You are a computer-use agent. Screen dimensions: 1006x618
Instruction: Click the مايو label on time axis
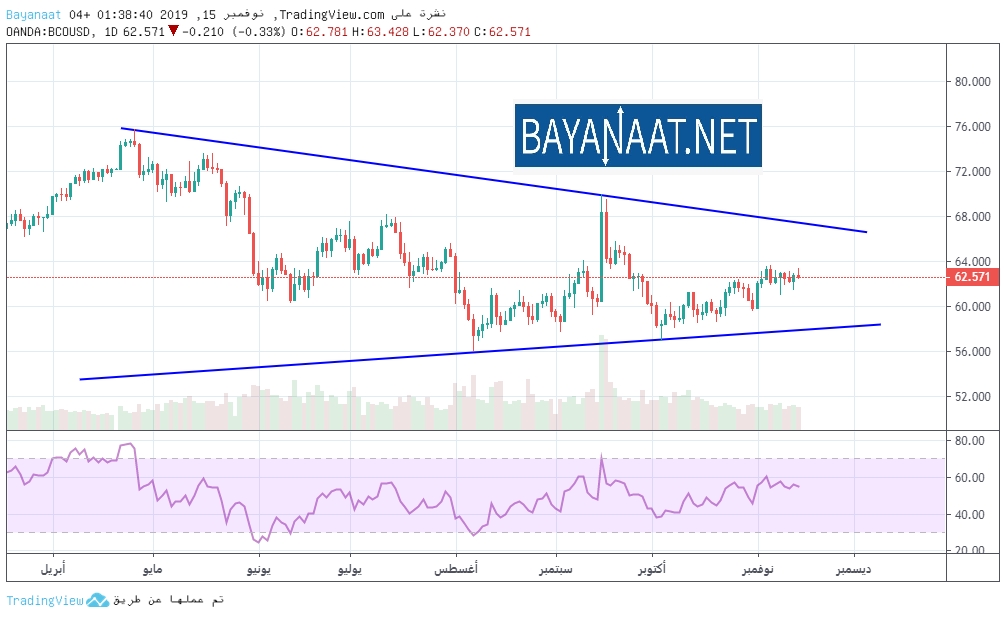coord(152,569)
